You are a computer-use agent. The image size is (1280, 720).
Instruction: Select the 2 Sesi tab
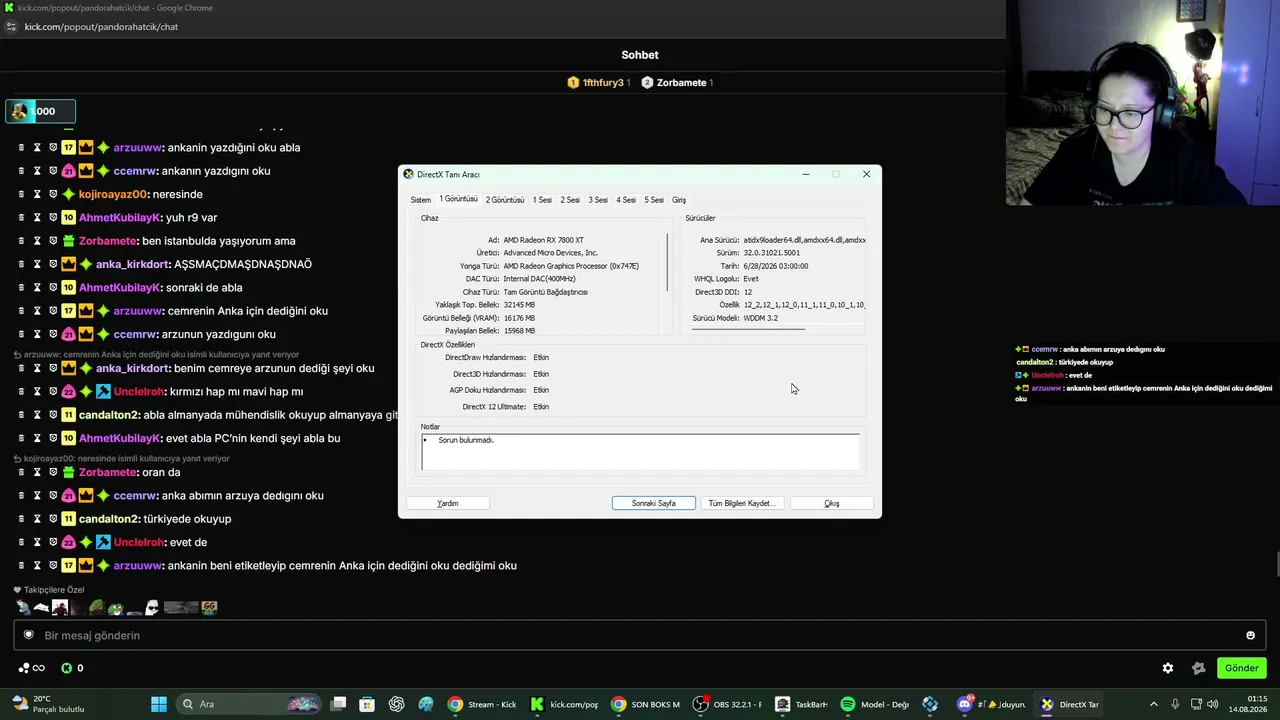click(570, 200)
